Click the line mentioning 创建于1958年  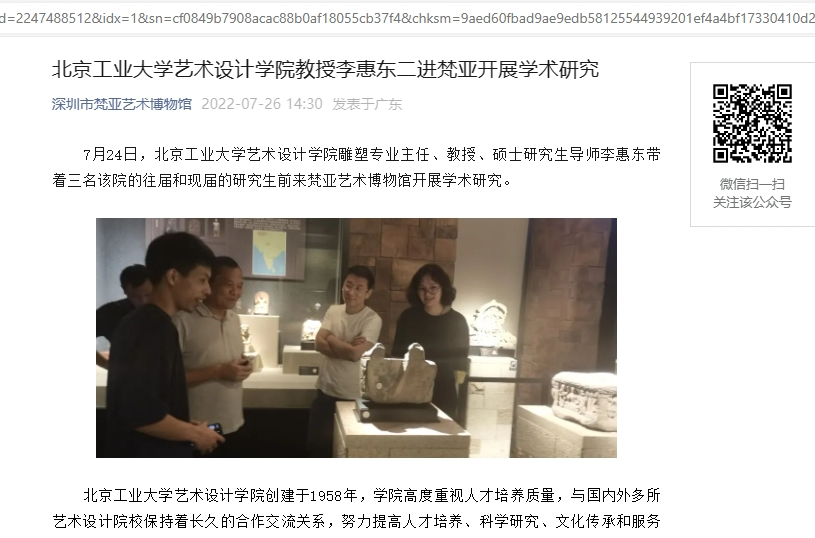pos(372,495)
